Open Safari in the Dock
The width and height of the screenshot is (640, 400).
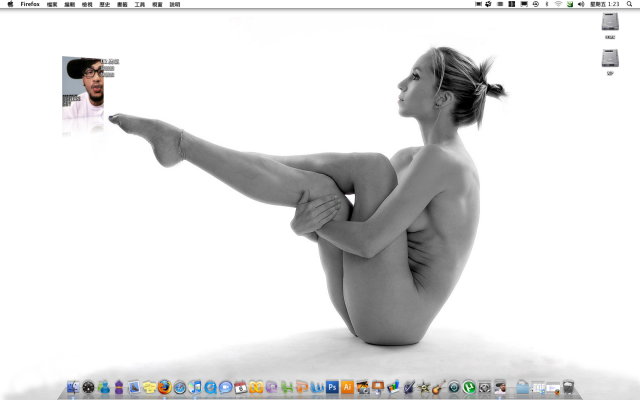click(x=180, y=387)
